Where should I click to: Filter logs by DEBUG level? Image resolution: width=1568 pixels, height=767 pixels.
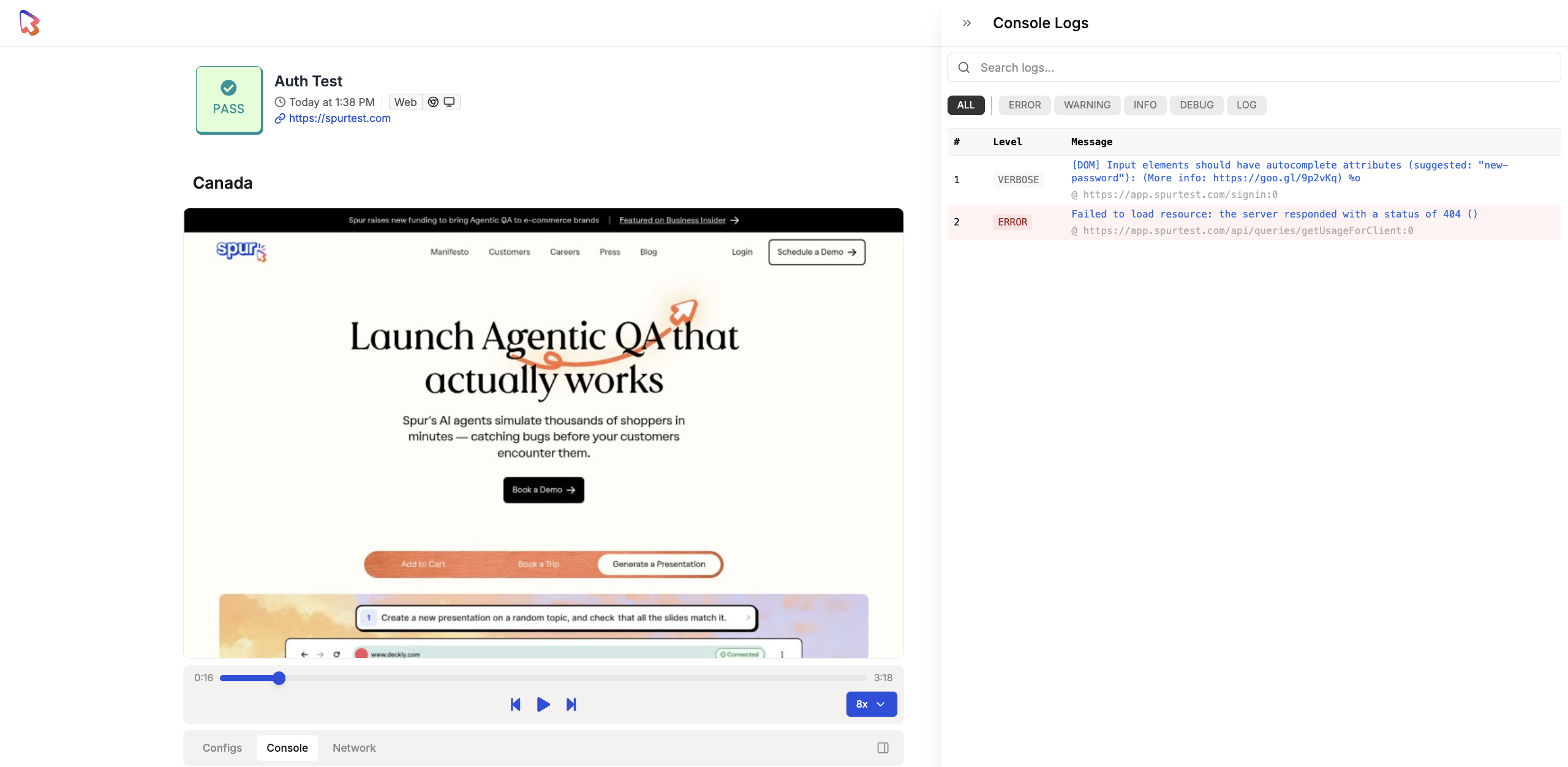pyautogui.click(x=1196, y=105)
